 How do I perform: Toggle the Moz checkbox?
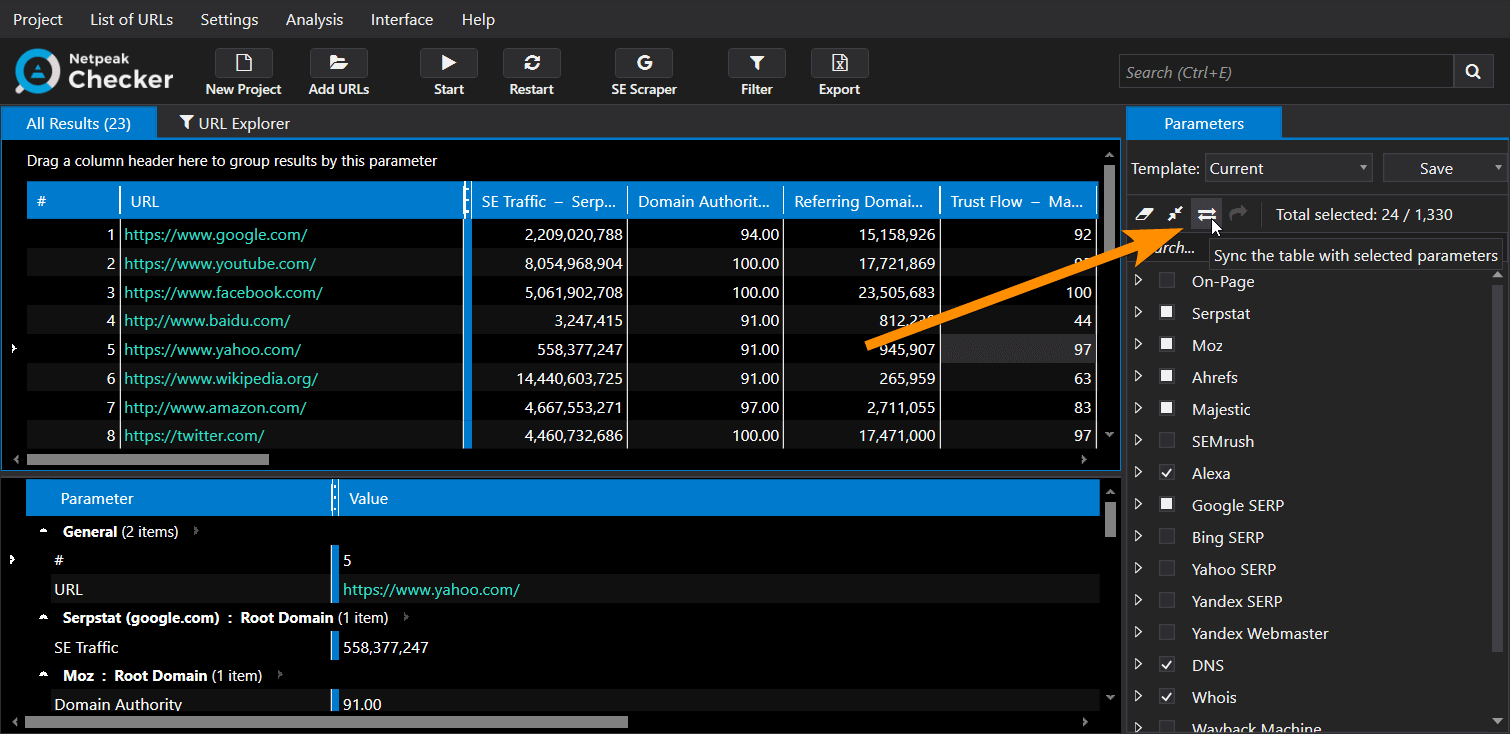[1167, 345]
